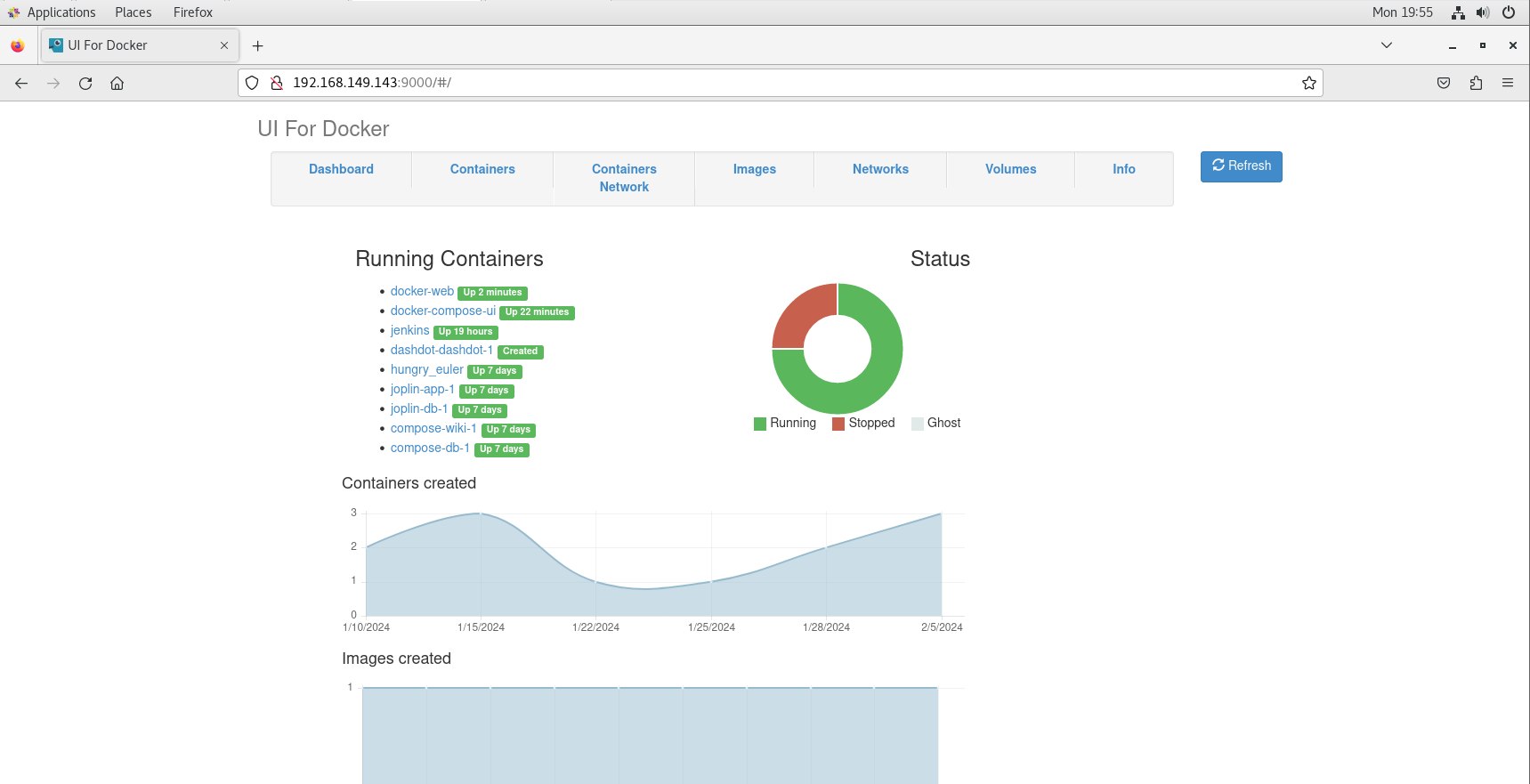Click the address bar URL field
Image resolution: width=1530 pixels, height=784 pixels.
pos(781,83)
